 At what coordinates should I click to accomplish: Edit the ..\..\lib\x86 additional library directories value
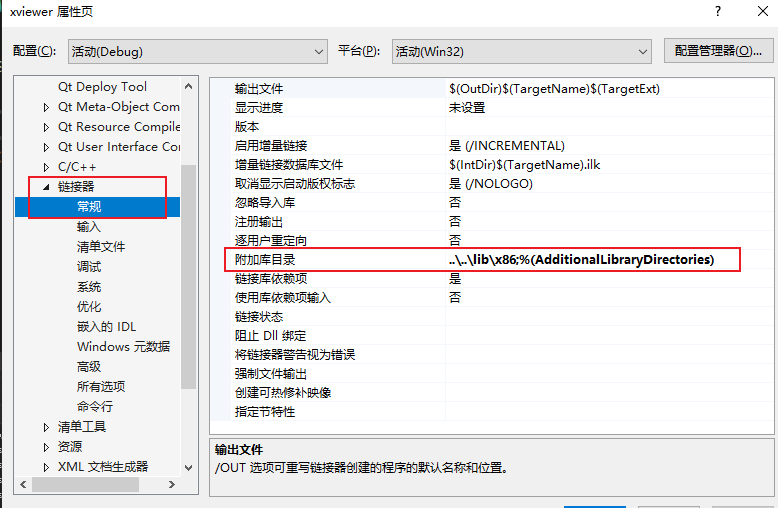click(582, 259)
